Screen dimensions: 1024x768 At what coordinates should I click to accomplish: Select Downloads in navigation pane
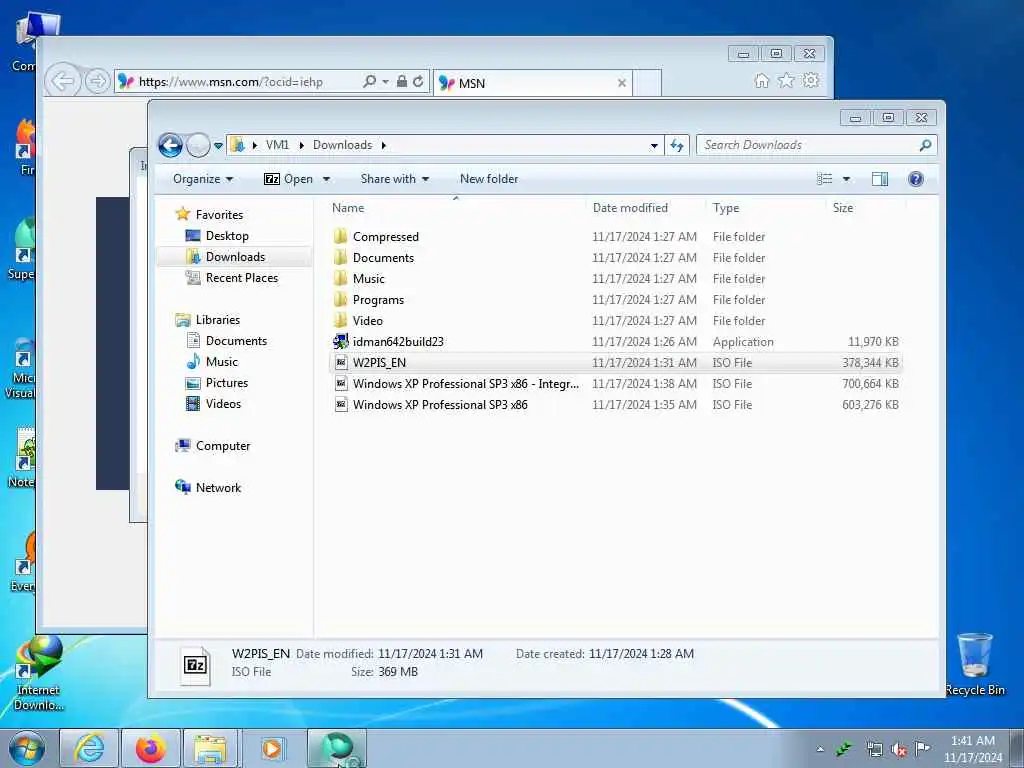235,257
